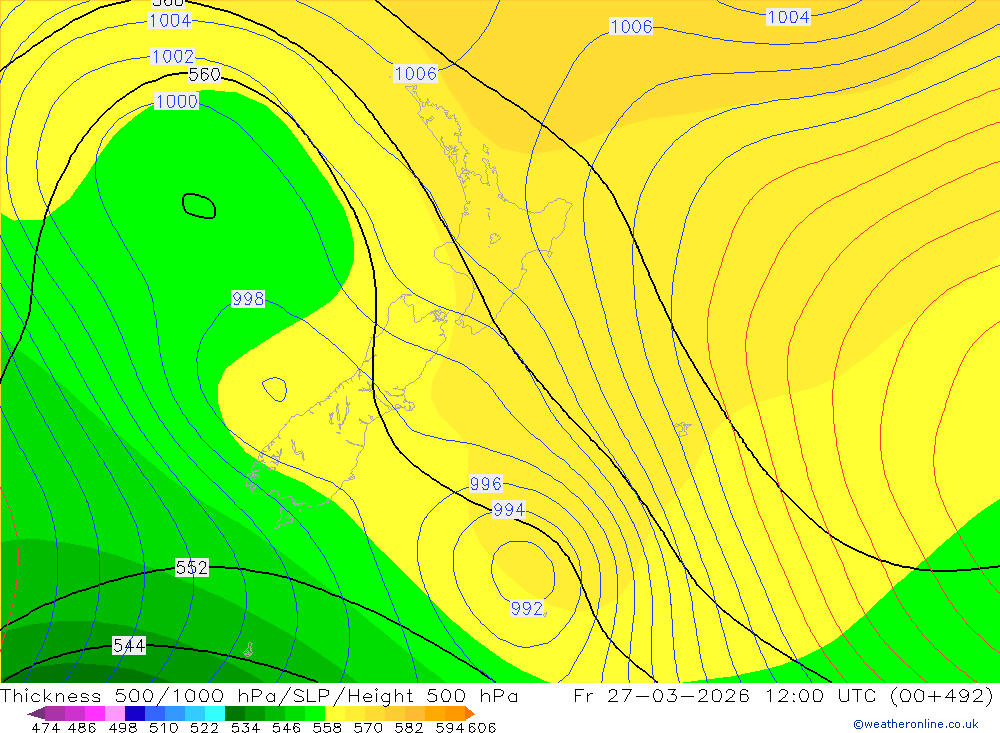Screen dimensions: 1000x733
Task: Click the bright yellow legend swatch at 558
Action: (x=335, y=713)
